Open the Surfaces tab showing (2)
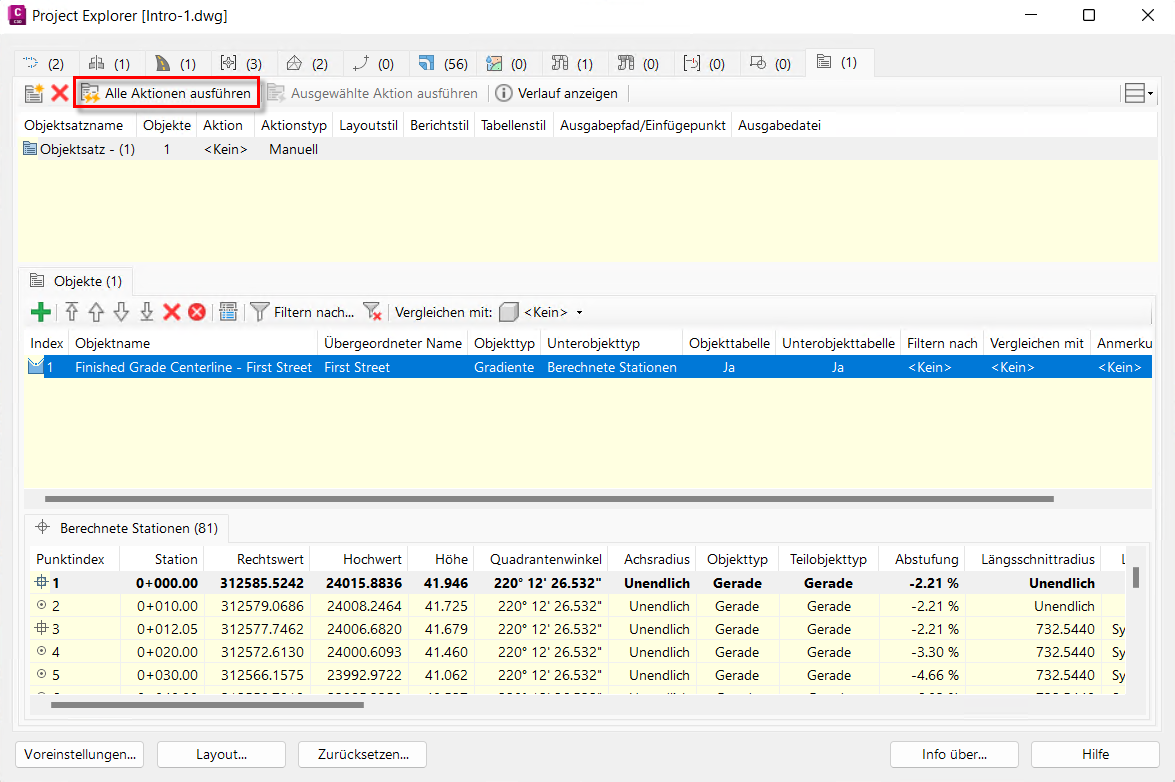Viewport: 1175px width, 782px height. 307,64
